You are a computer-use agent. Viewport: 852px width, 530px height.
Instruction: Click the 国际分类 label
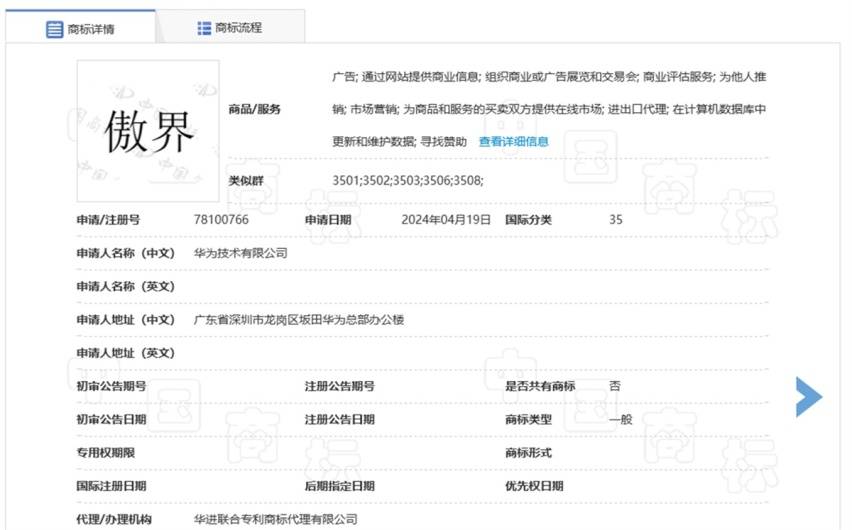pyautogui.click(x=528, y=220)
